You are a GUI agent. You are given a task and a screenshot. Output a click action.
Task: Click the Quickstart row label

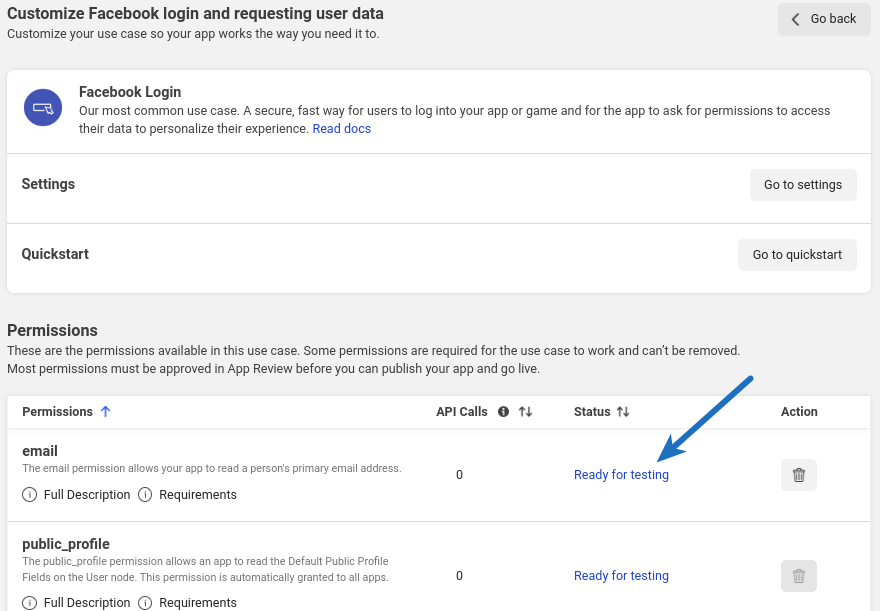click(55, 254)
